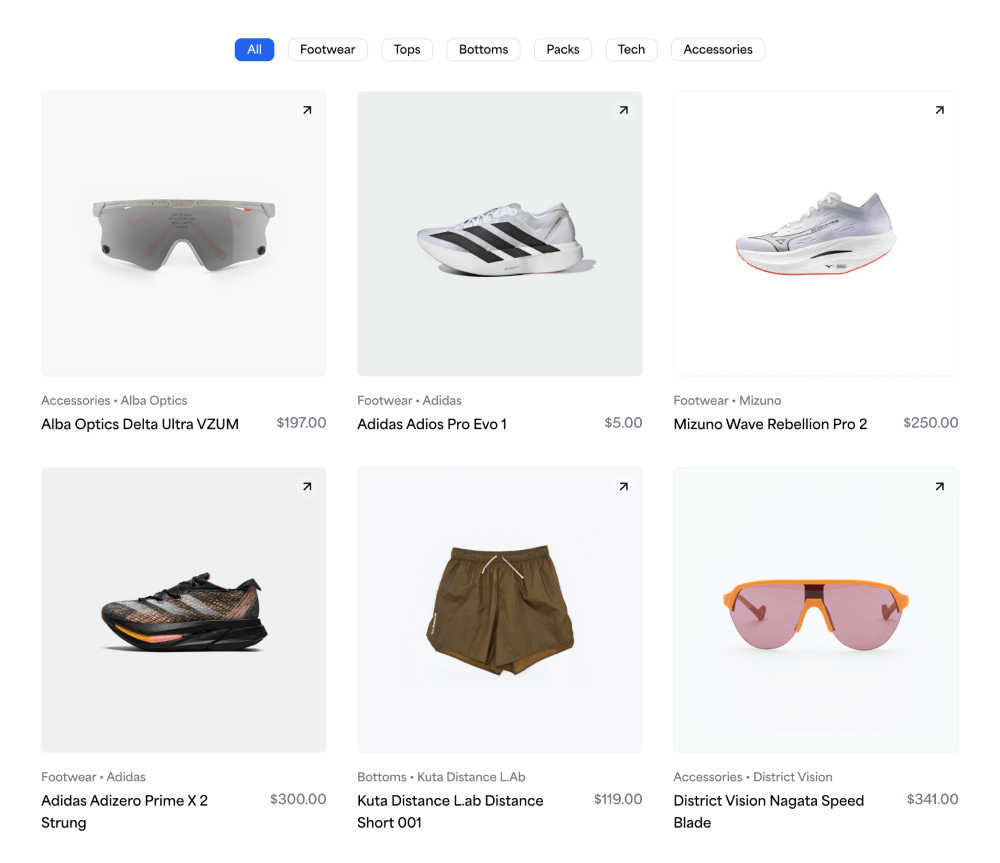Click 'Footwear • Mizuno' label

(x=727, y=401)
